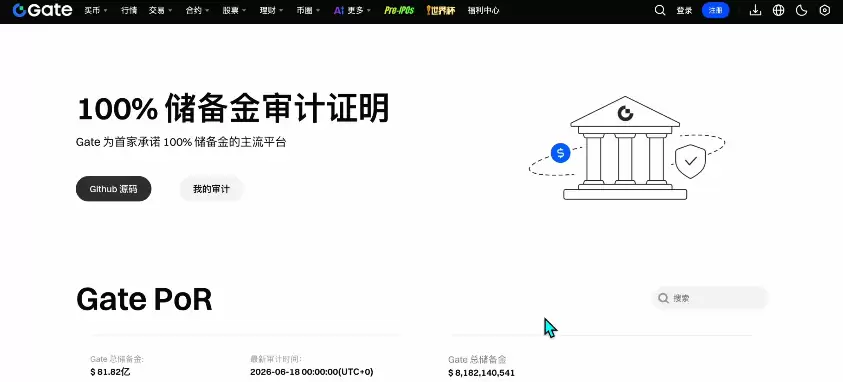Open the 行情 menu item

[129, 10]
